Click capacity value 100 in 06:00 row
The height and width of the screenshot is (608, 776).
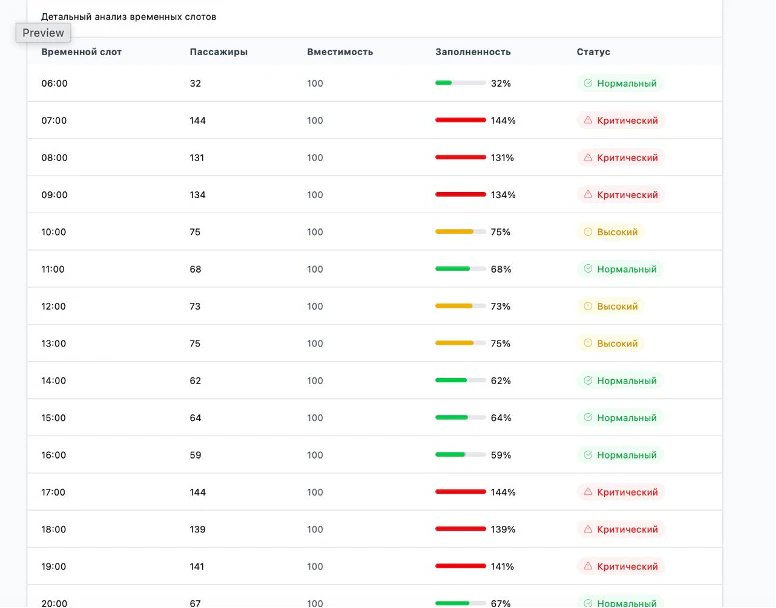(x=315, y=84)
